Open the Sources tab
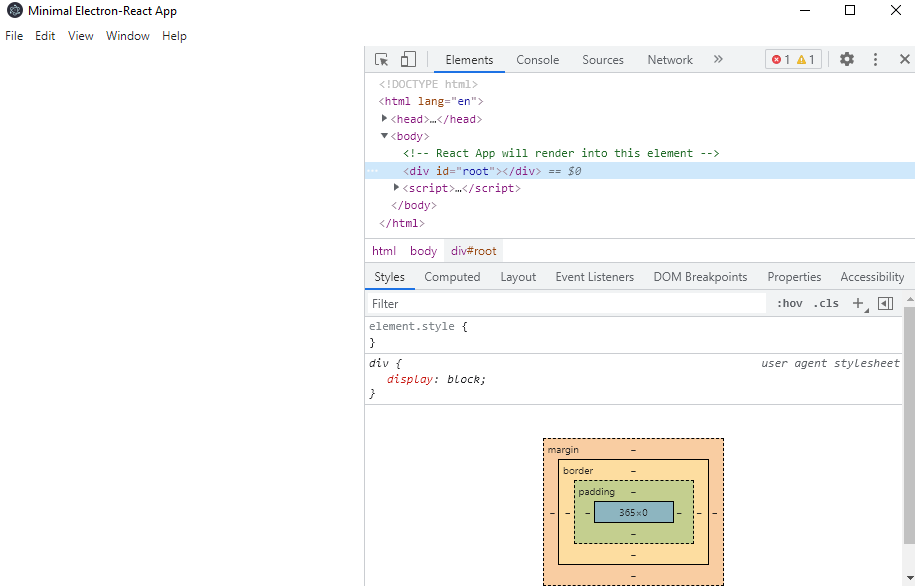 tap(603, 60)
